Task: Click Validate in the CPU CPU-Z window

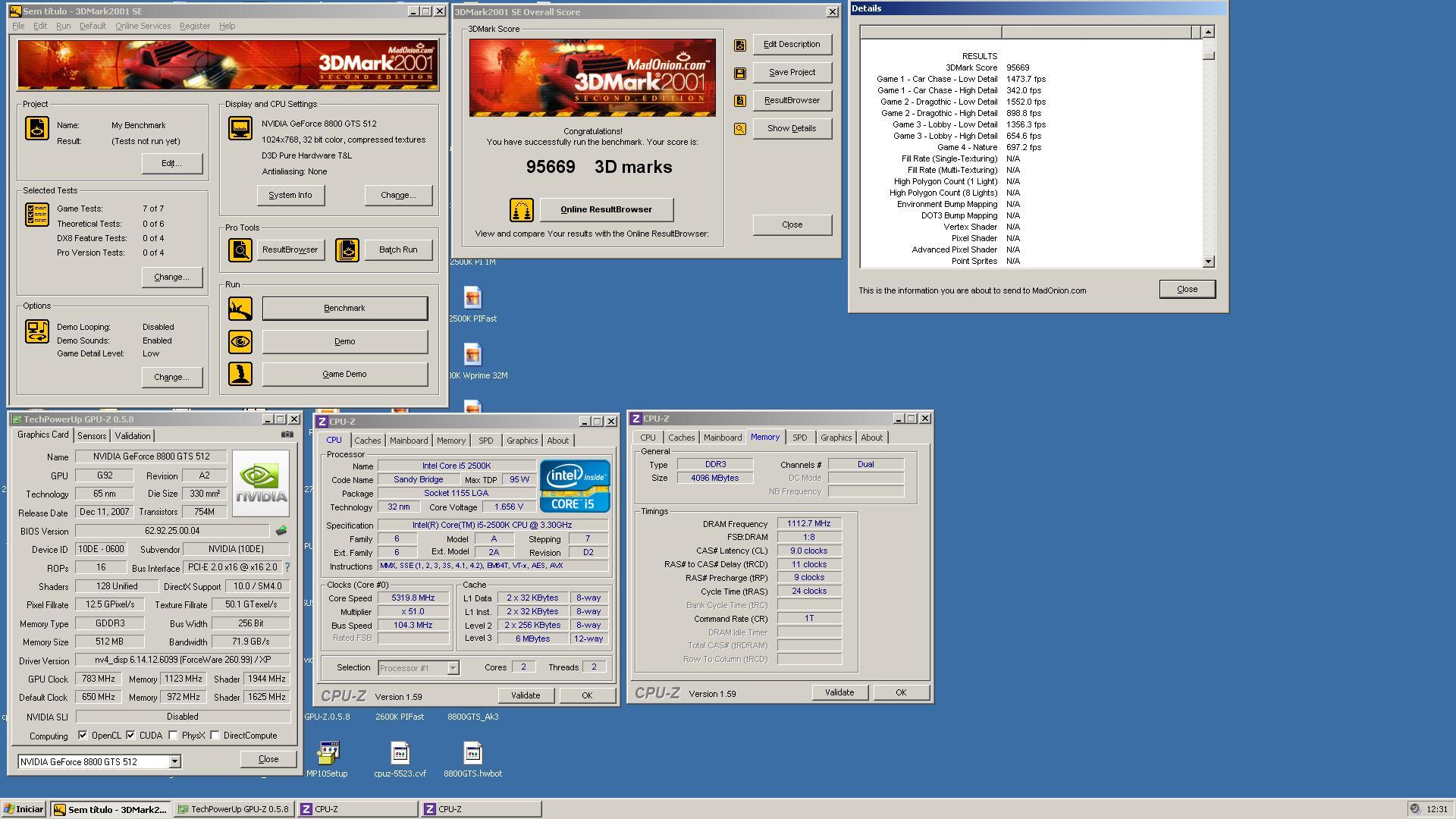Action: pos(526,695)
